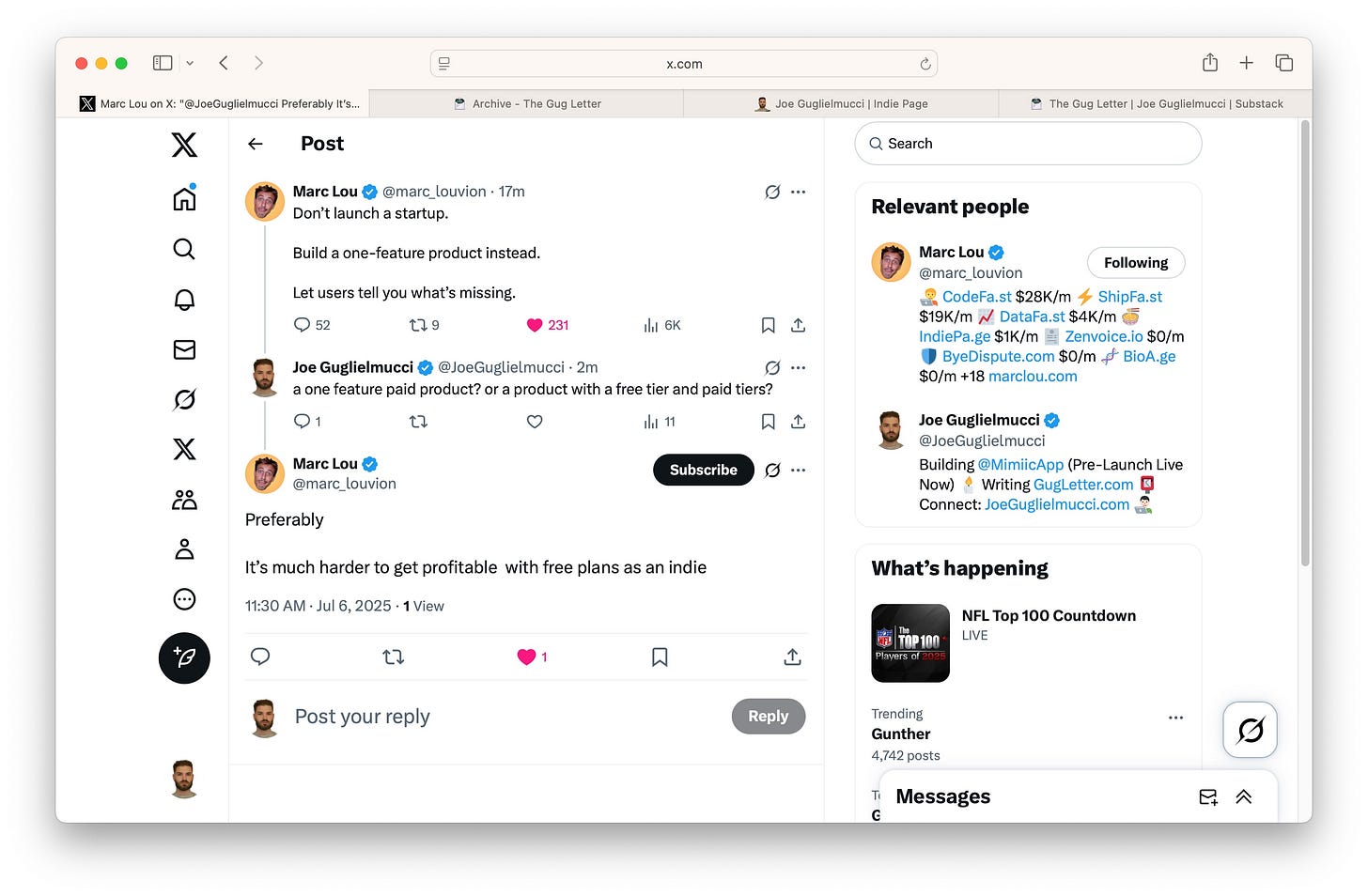Expand the Messages drawer
This screenshot has width=1368, height=896.
(x=1244, y=797)
